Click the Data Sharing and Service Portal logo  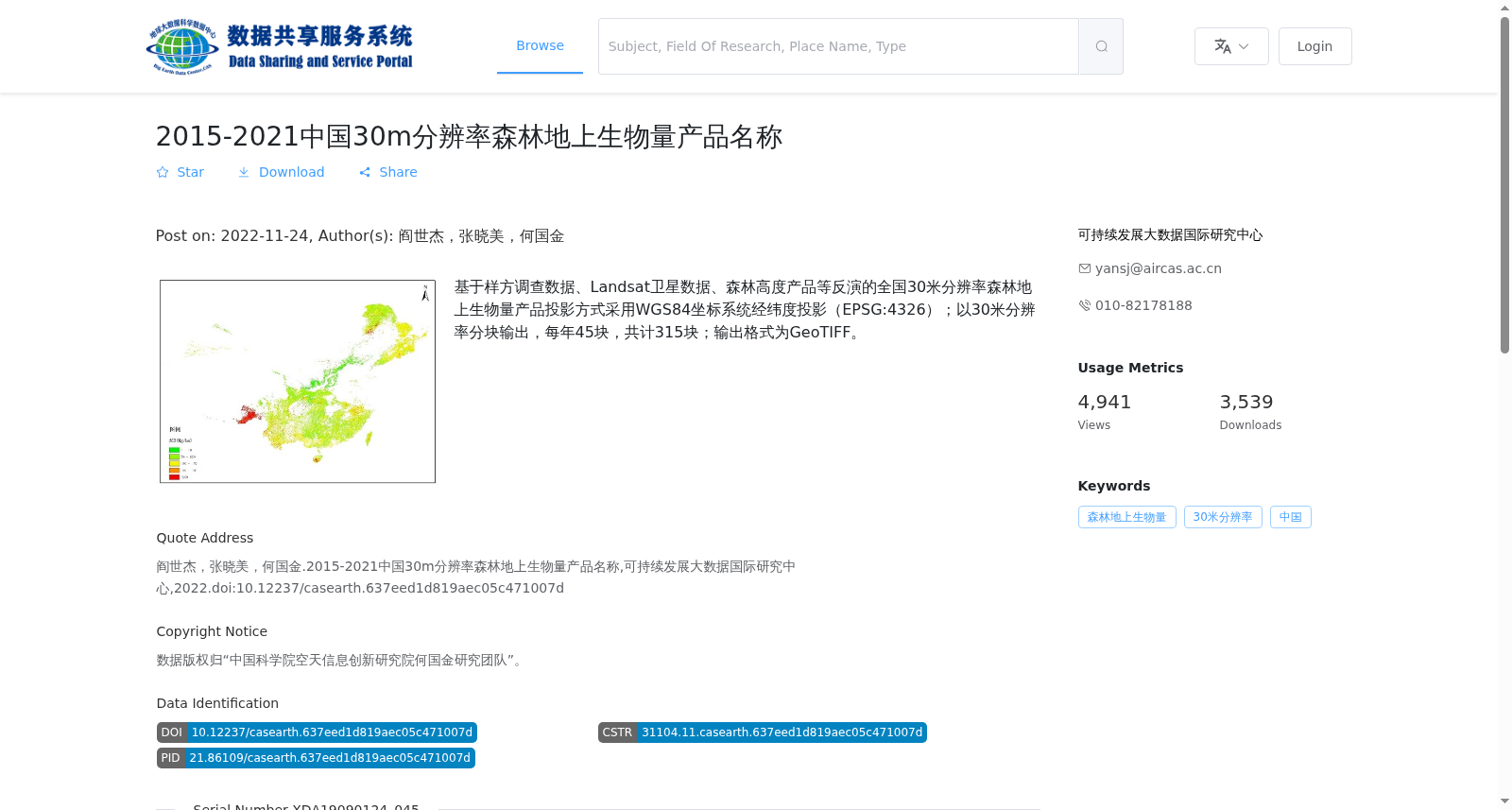point(280,46)
